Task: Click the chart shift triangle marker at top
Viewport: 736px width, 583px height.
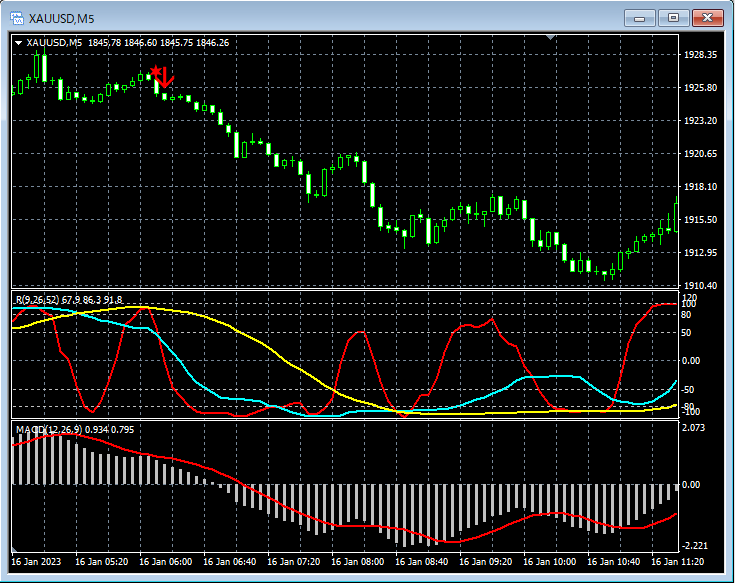Action: [x=549, y=38]
